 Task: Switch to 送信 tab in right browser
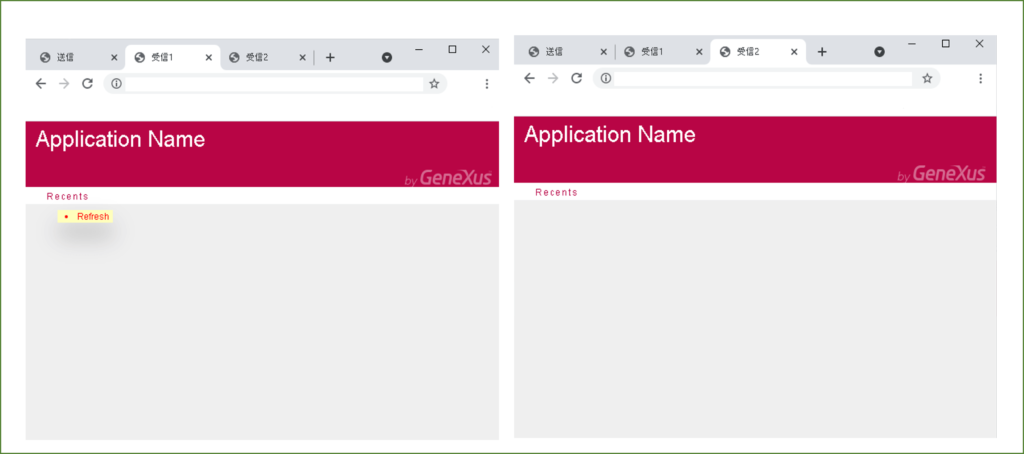tap(564, 52)
